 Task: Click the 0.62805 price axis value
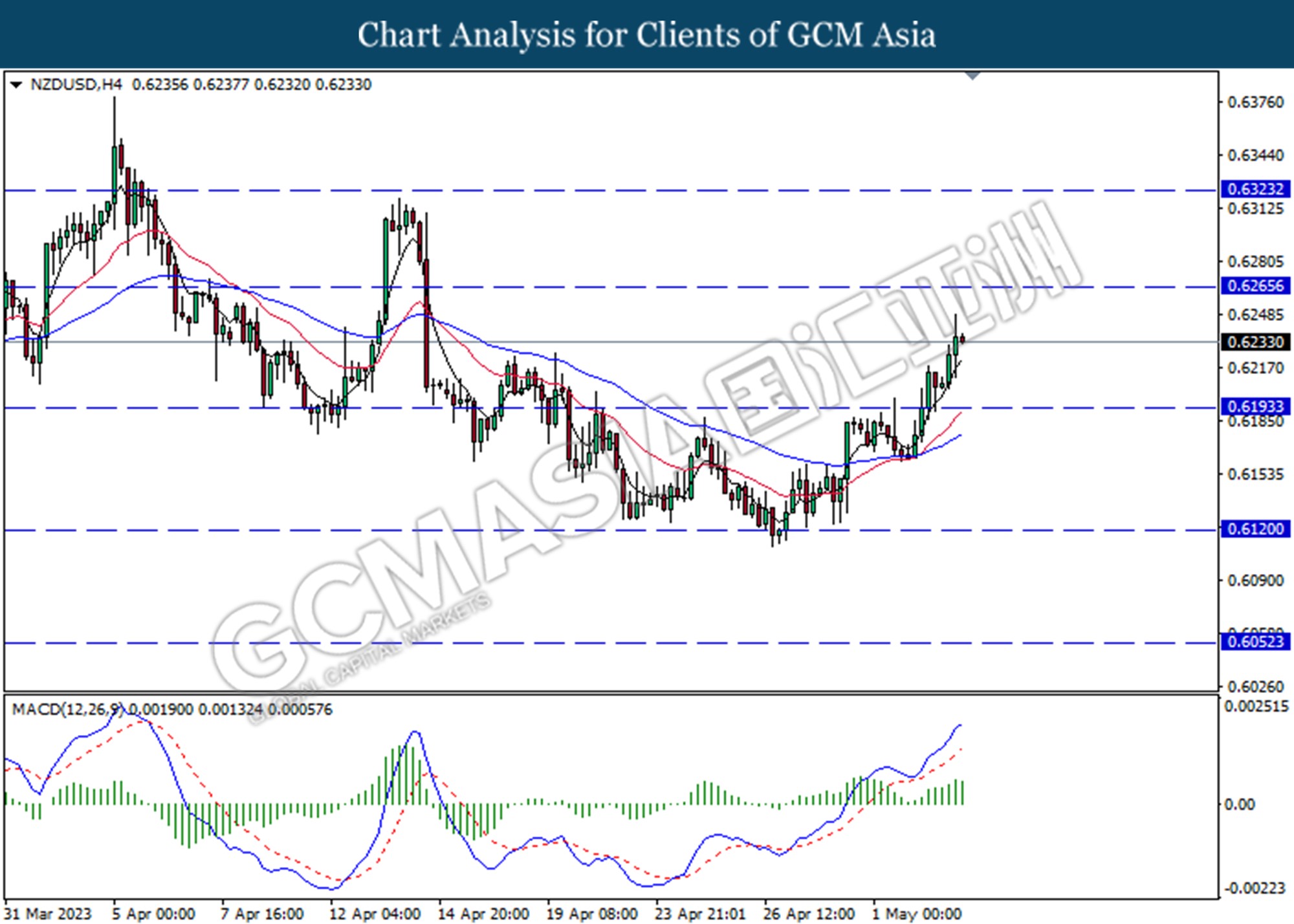click(x=1255, y=261)
